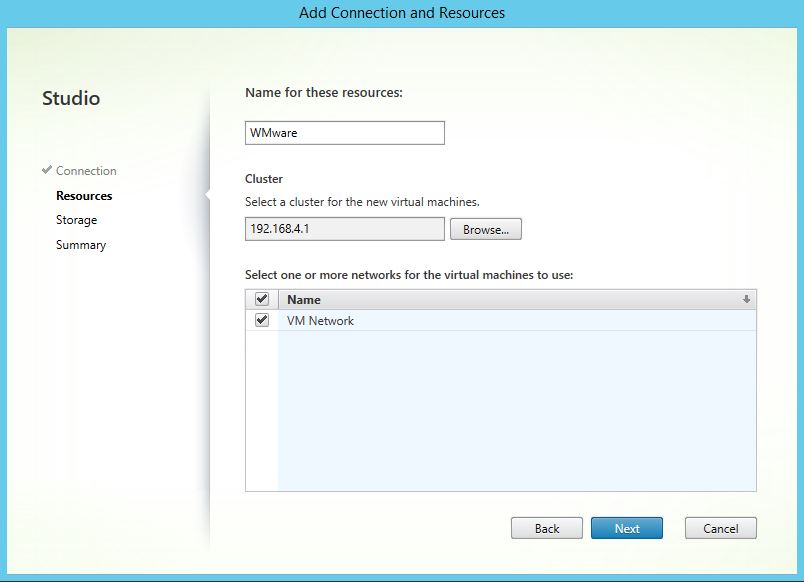This screenshot has height=582, width=804.
Task: Click the arrow pointer beside Resources step
Action: (x=207, y=195)
